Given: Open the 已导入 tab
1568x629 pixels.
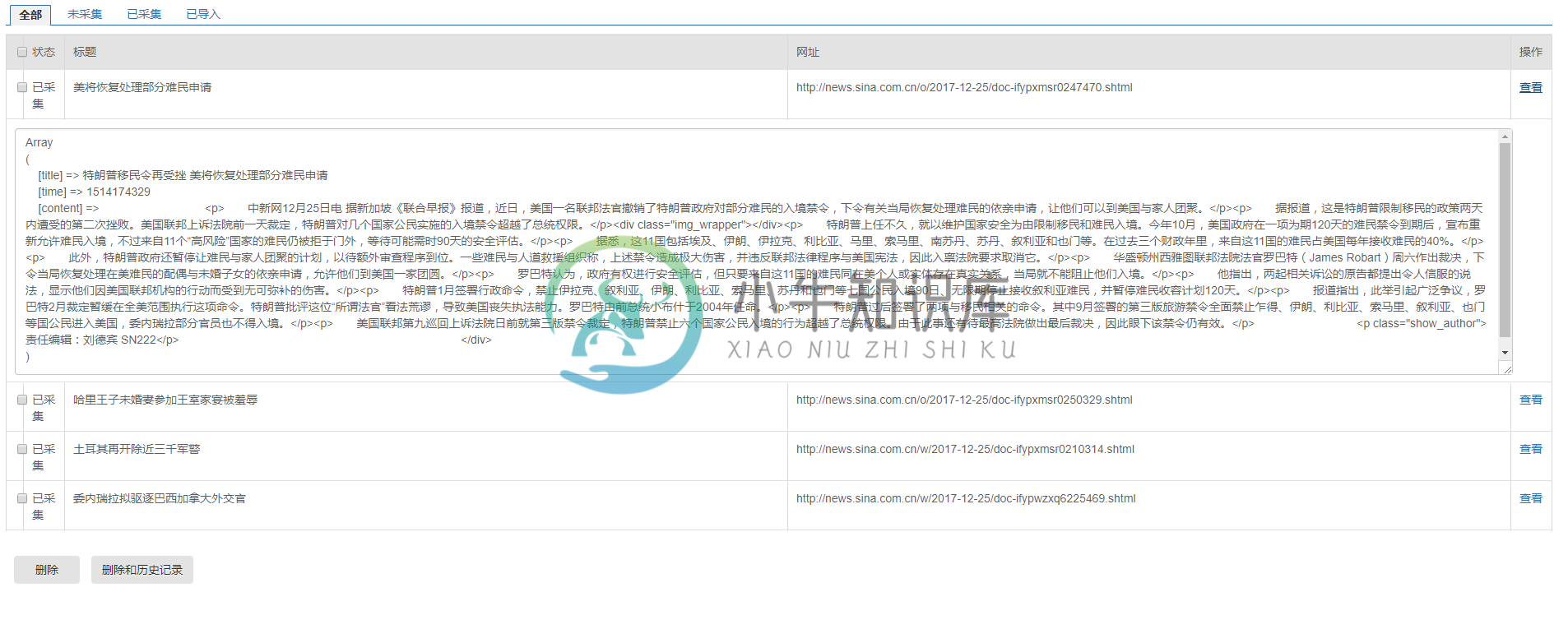Looking at the screenshot, I should (203, 14).
